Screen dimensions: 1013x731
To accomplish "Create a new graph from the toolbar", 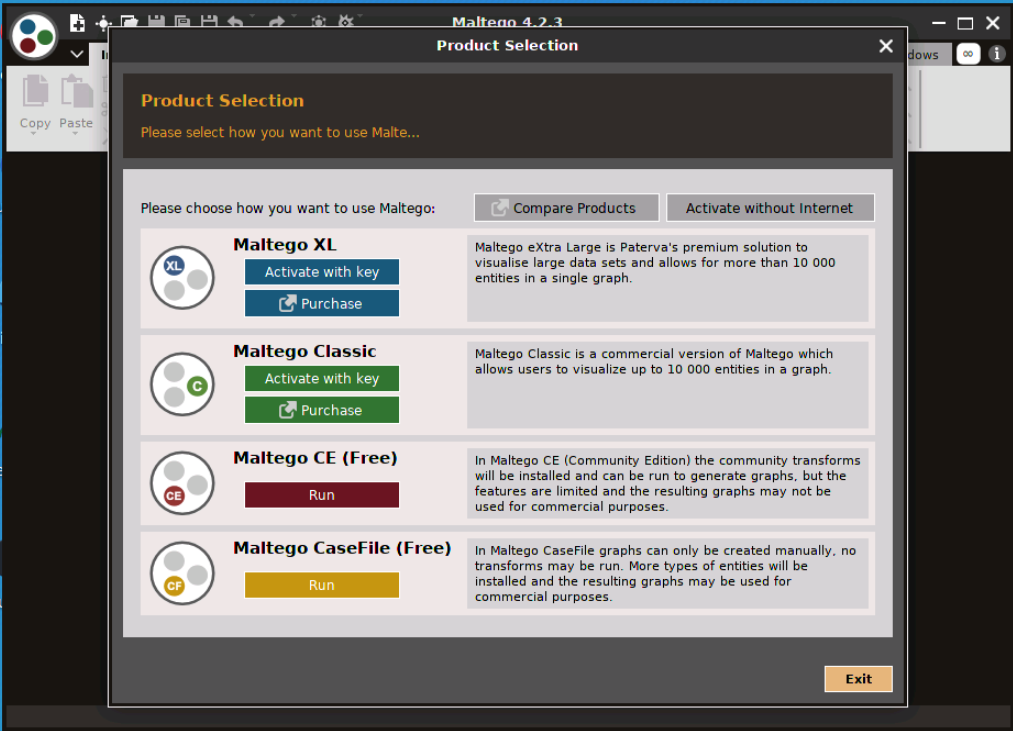I will [78, 23].
